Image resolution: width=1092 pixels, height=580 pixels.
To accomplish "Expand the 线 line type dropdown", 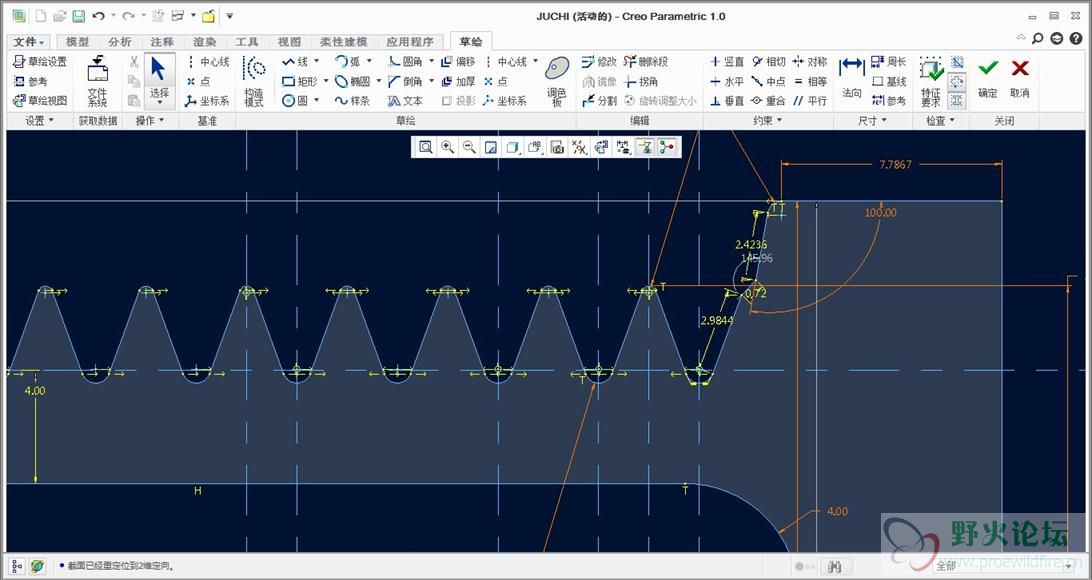I will click(x=317, y=61).
